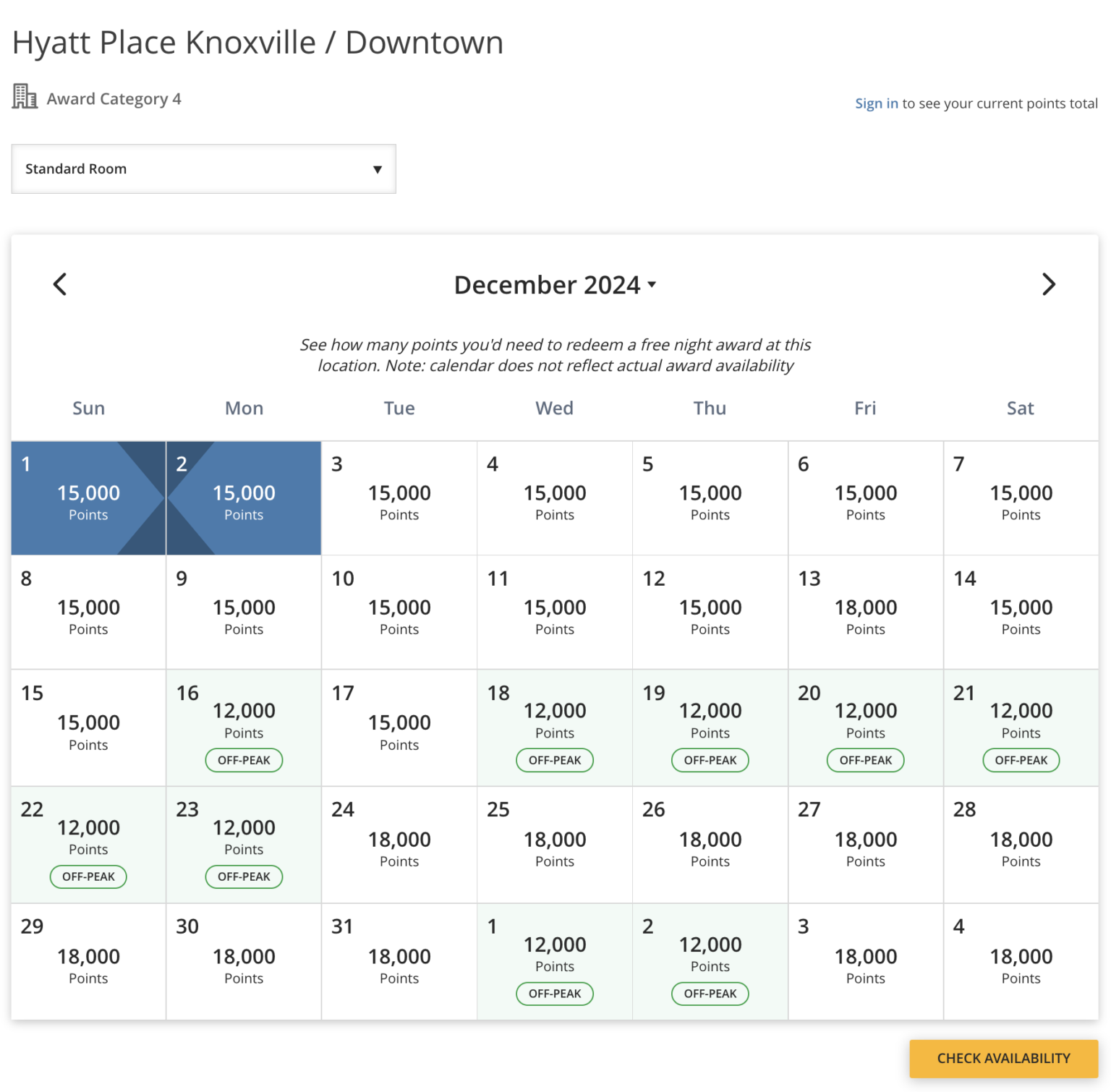This screenshot has height=1092, width=1111.
Task: Expand the December 2024 month picker
Action: click(555, 285)
